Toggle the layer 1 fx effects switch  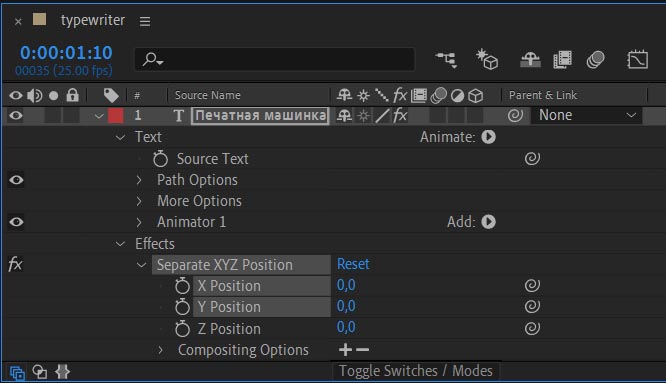[x=400, y=115]
